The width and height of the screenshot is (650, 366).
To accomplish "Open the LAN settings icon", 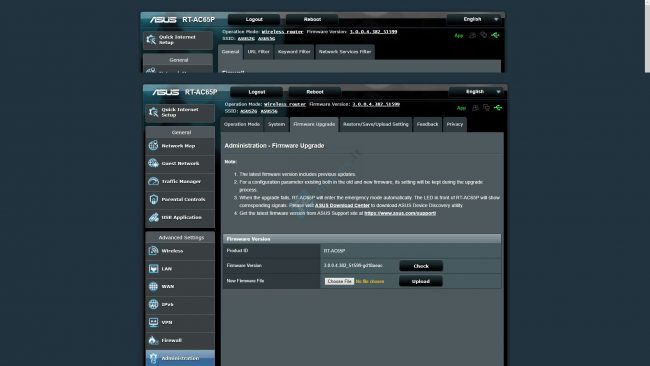I will pos(153,269).
